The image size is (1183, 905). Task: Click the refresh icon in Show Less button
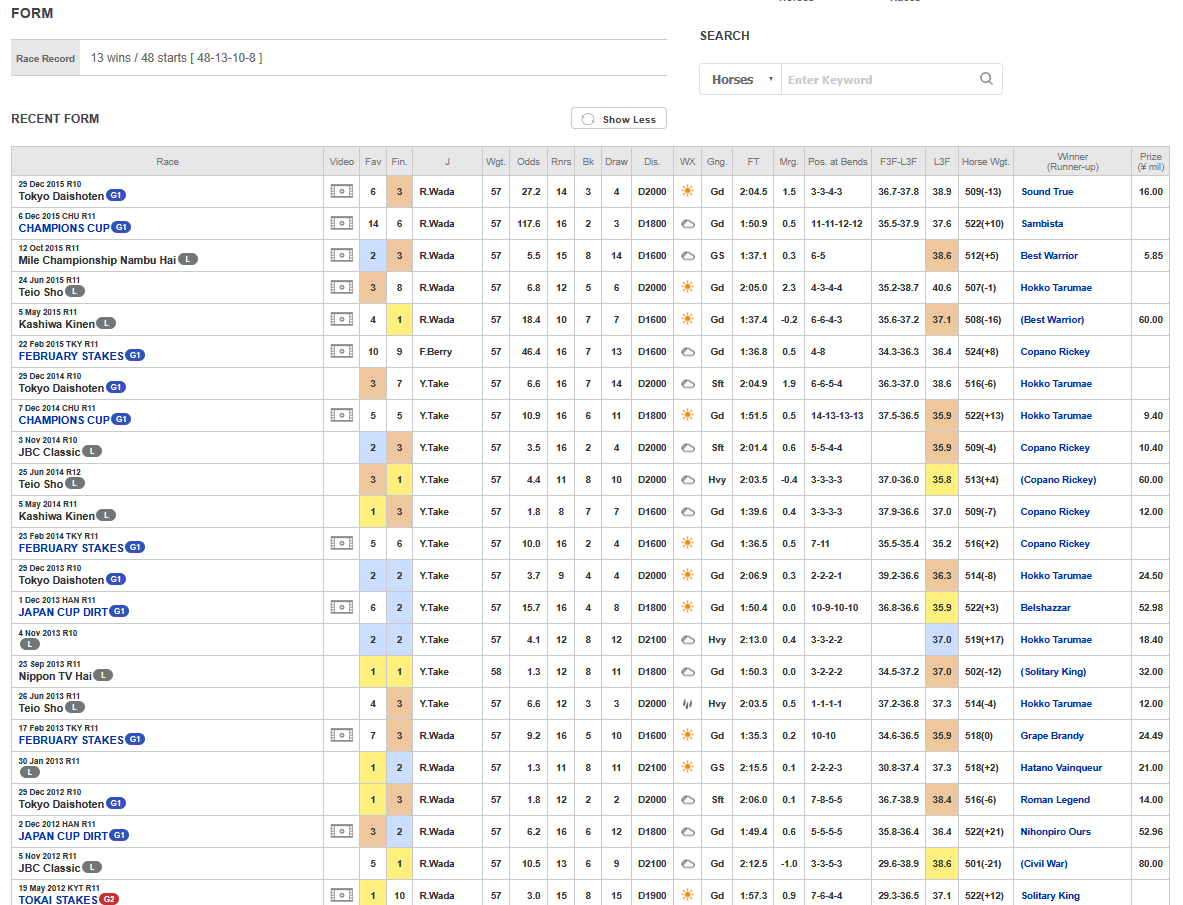[588, 119]
